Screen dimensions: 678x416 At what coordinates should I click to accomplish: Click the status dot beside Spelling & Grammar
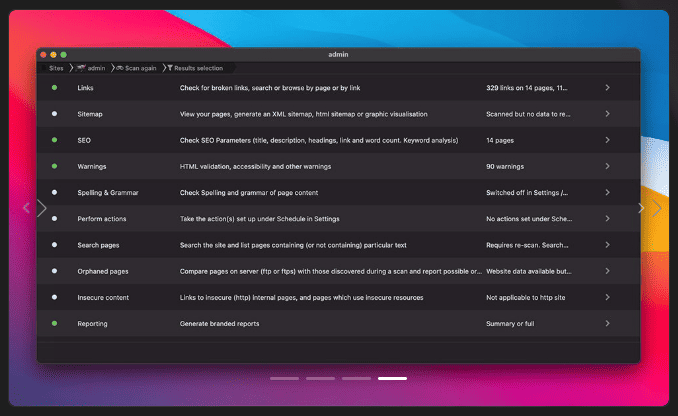pyautogui.click(x=54, y=192)
